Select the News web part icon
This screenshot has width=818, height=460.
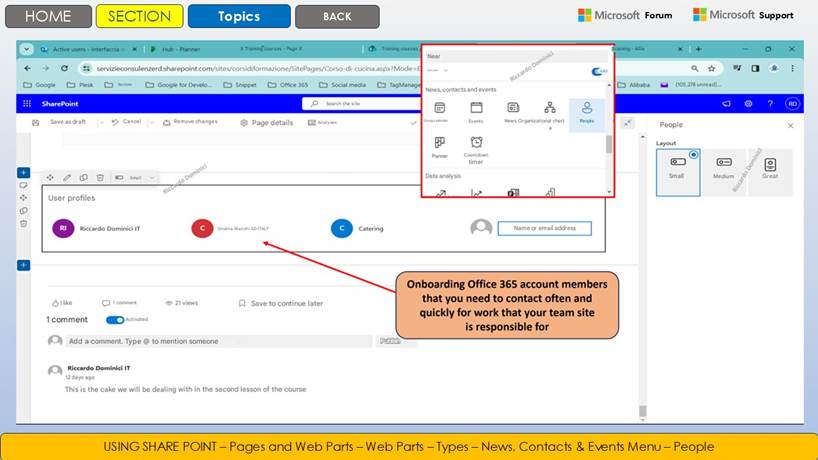coord(513,107)
